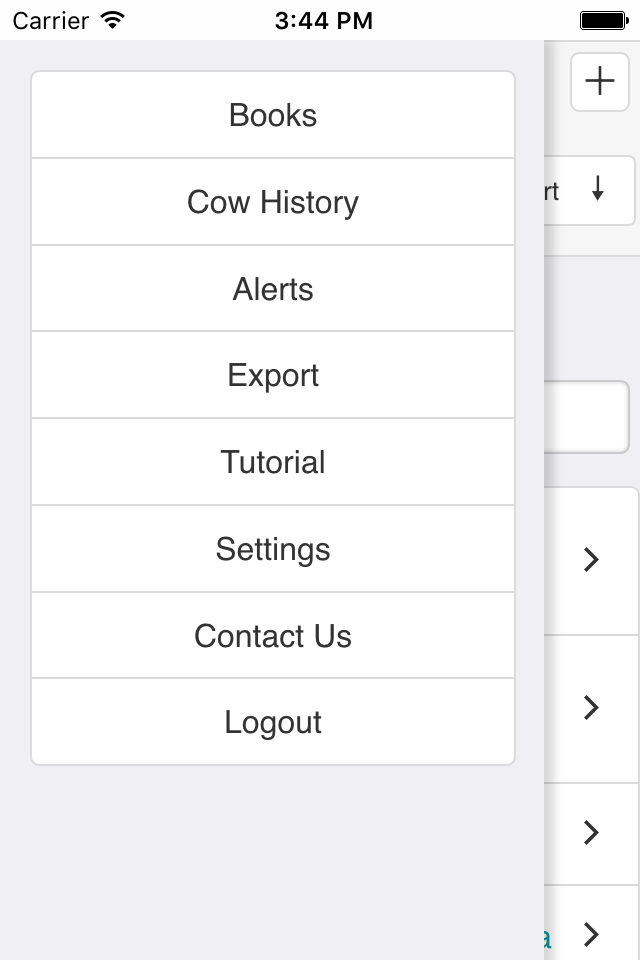Choose the Export menu option
Viewport: 640px width, 960px height.
click(273, 376)
